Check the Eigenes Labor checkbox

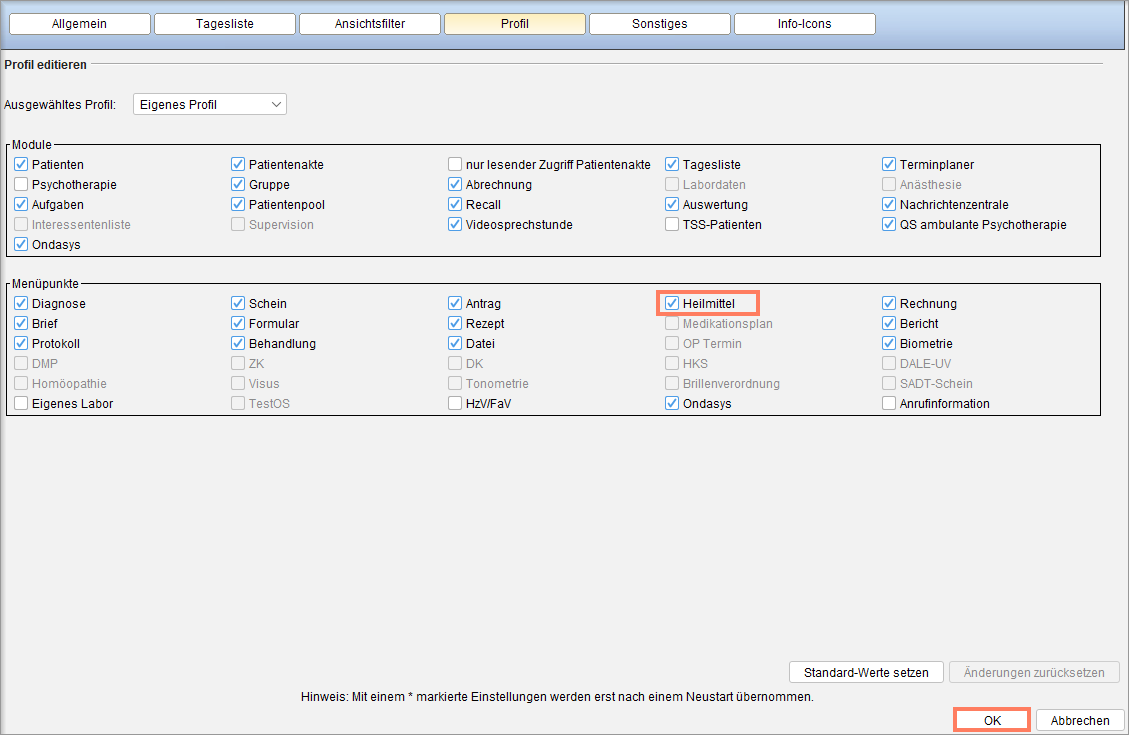coord(21,403)
